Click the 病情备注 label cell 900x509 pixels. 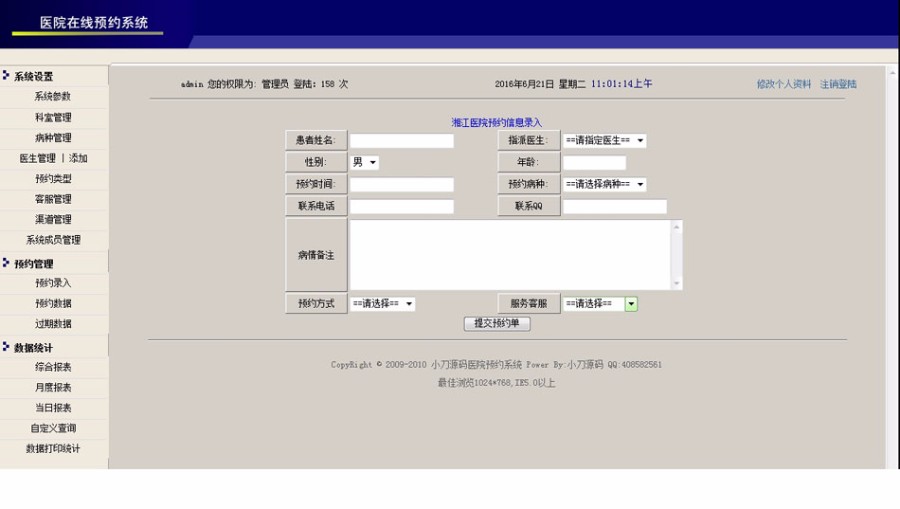[x=316, y=255]
